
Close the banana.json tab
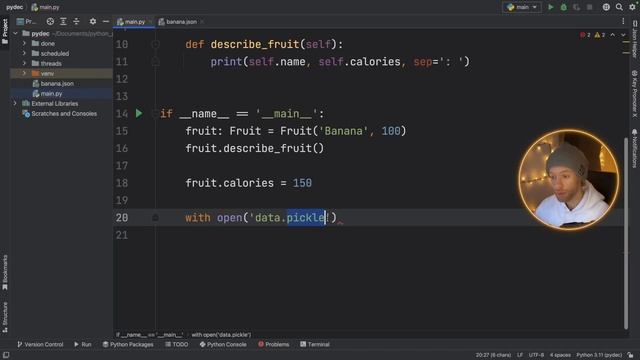tap(202, 22)
